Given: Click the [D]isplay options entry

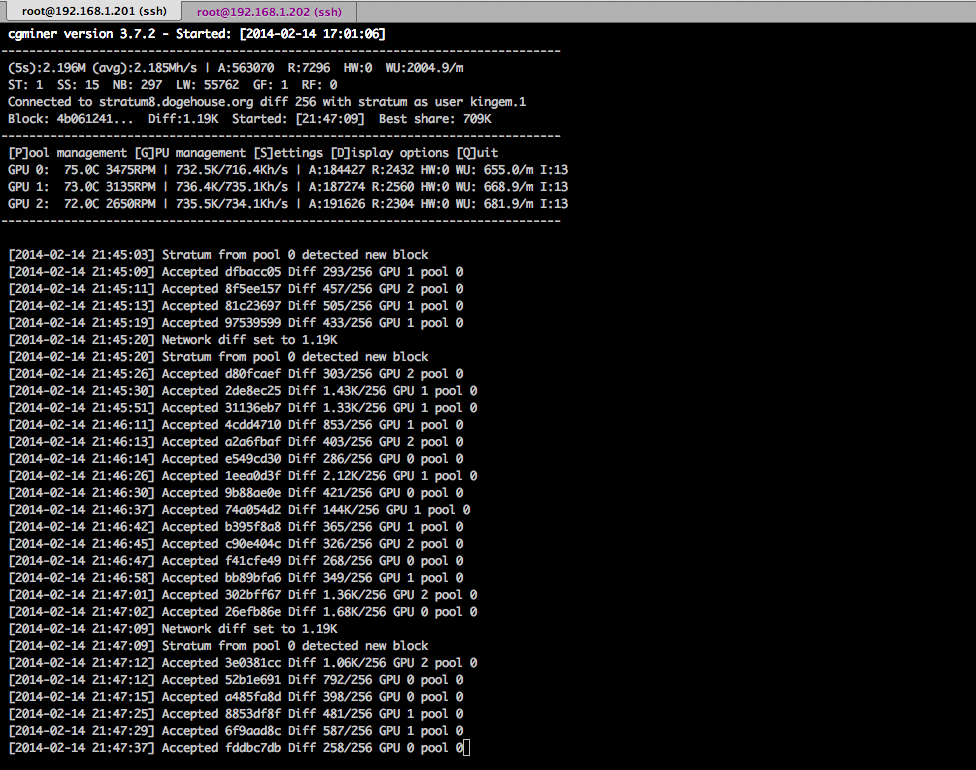Looking at the screenshot, I should tap(390, 153).
